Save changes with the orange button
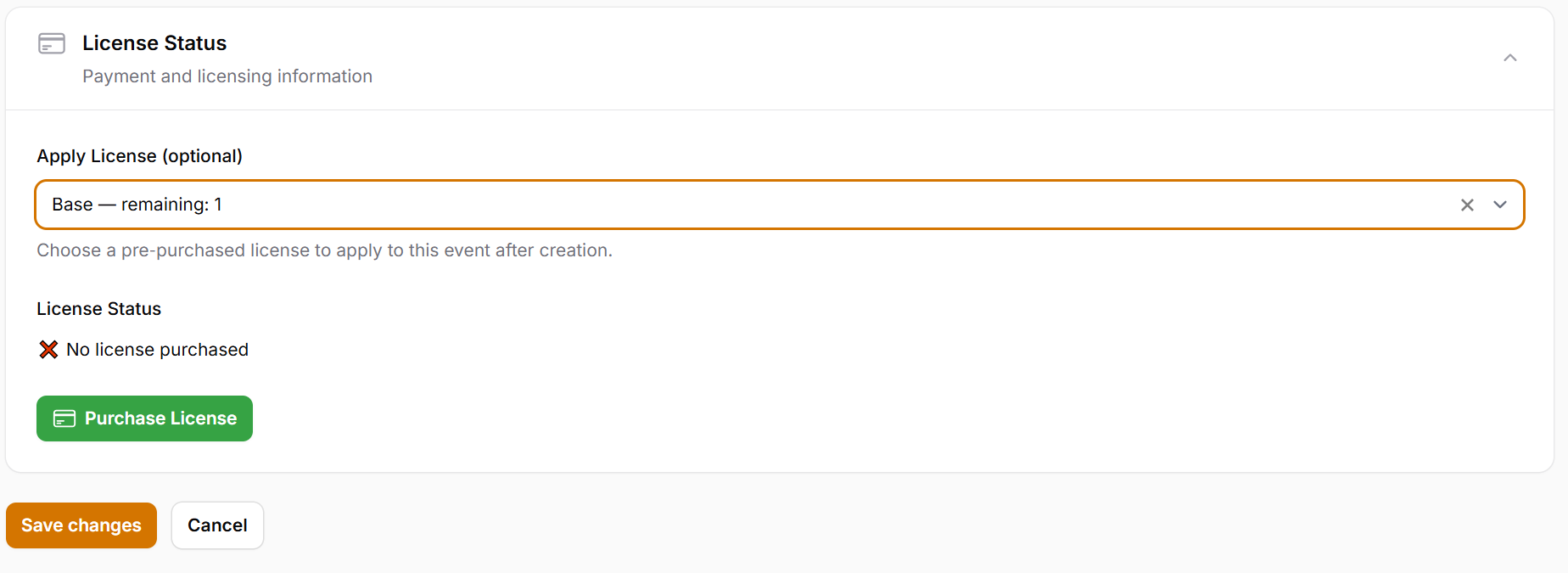 [x=81, y=525]
